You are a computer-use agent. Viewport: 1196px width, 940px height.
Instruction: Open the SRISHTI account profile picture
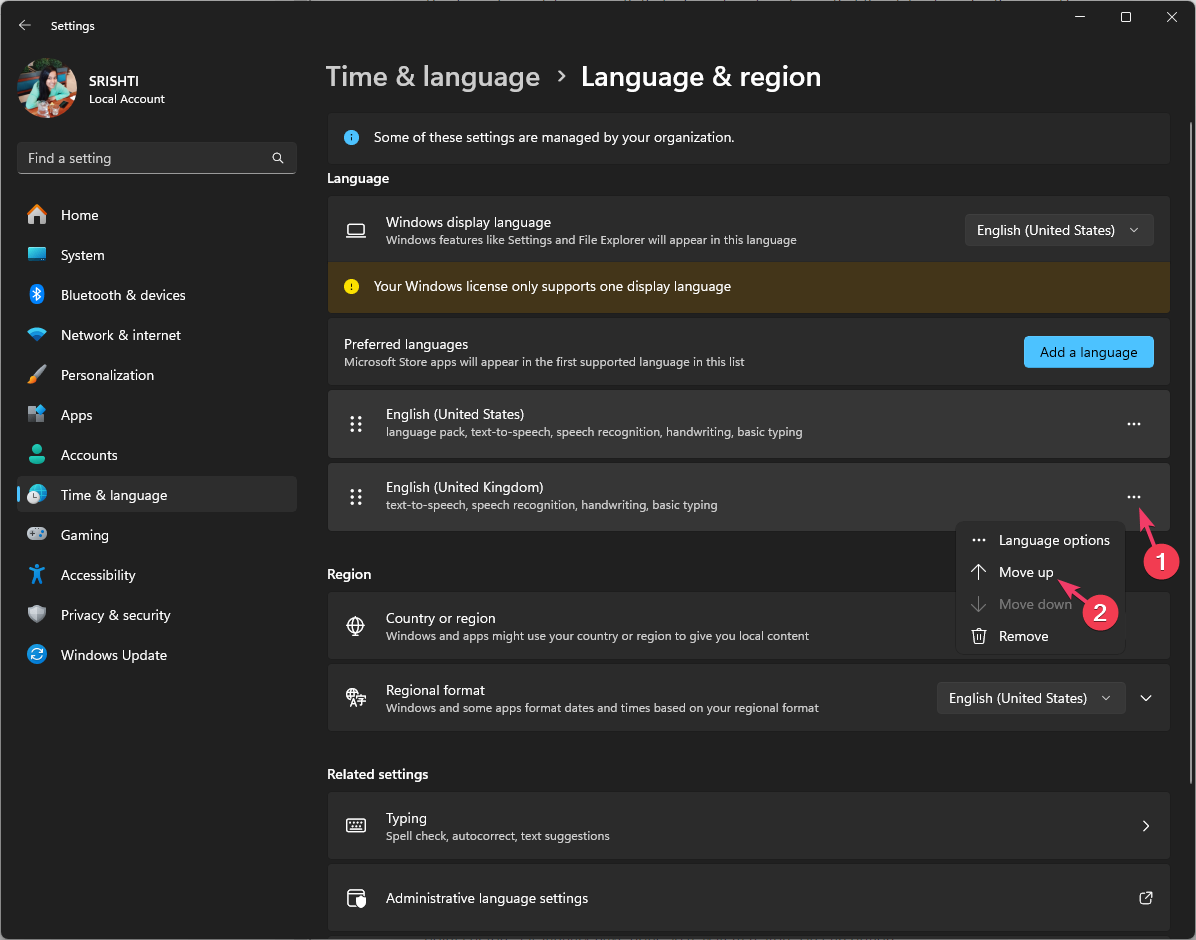click(47, 88)
